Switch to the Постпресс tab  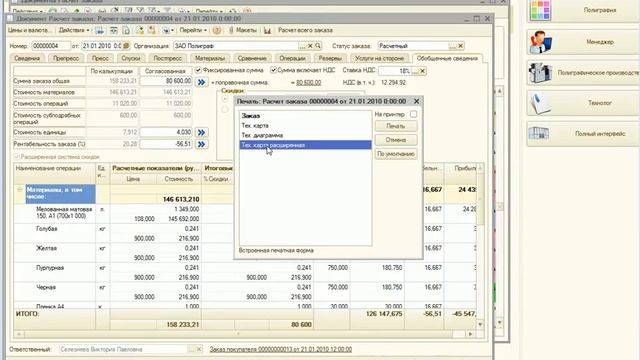pyautogui.click(x=167, y=58)
